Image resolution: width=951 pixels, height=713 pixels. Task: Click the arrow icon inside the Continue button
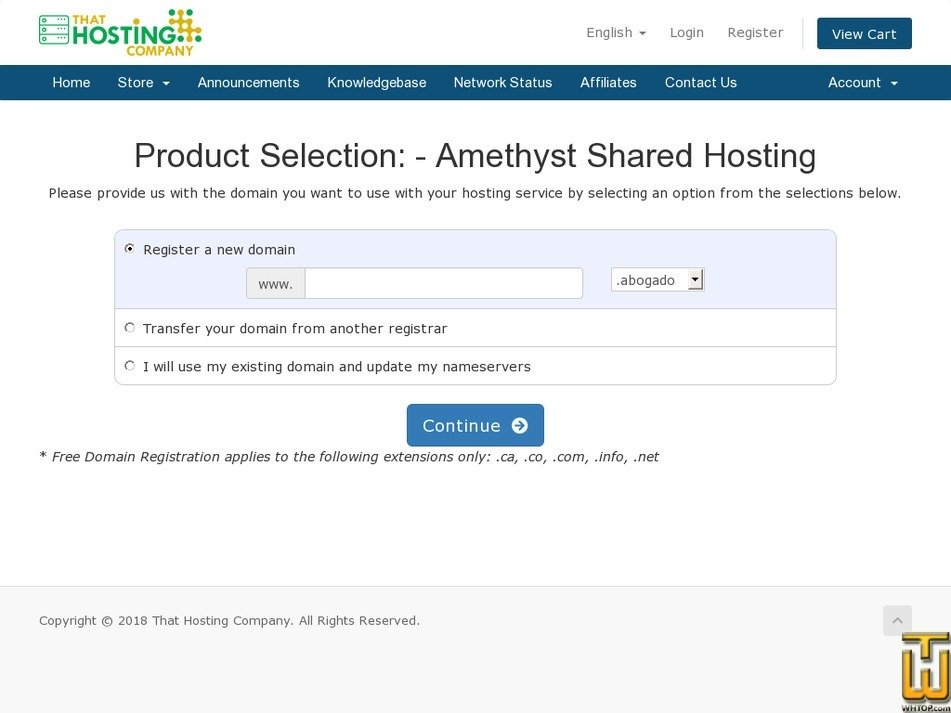point(519,425)
